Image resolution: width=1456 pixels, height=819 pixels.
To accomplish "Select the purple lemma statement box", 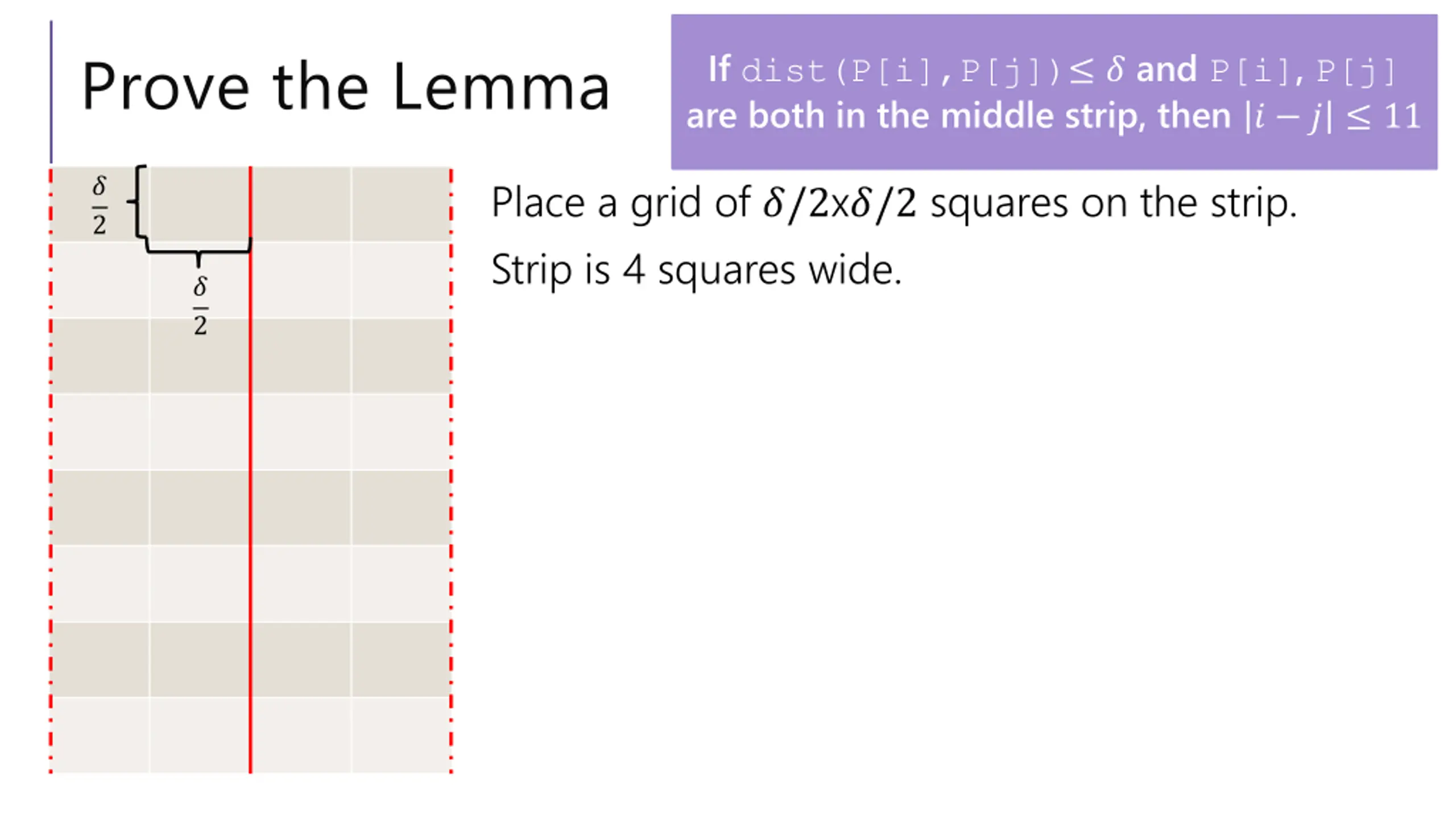I will point(1054,92).
